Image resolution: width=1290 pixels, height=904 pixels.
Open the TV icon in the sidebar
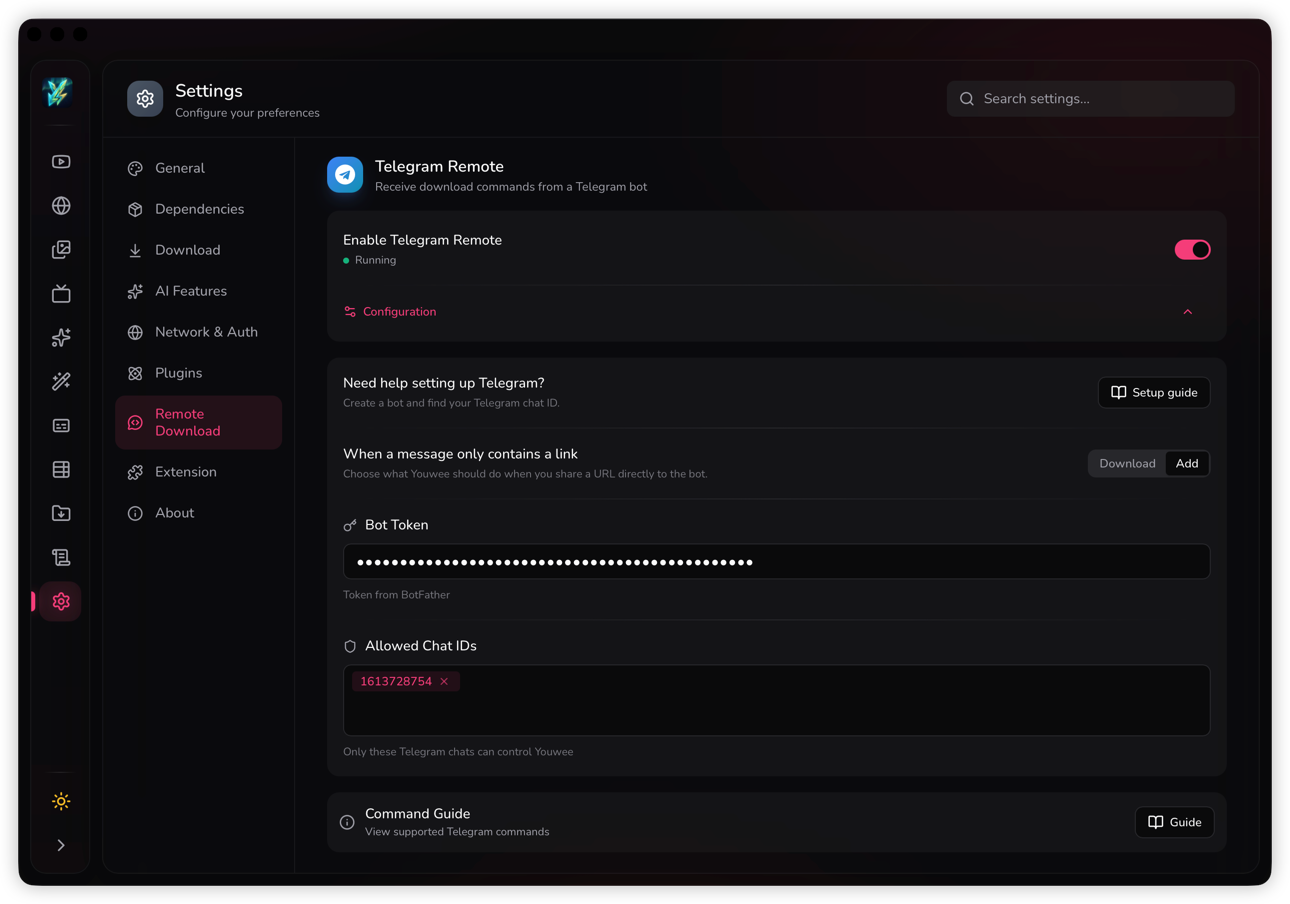click(x=61, y=293)
